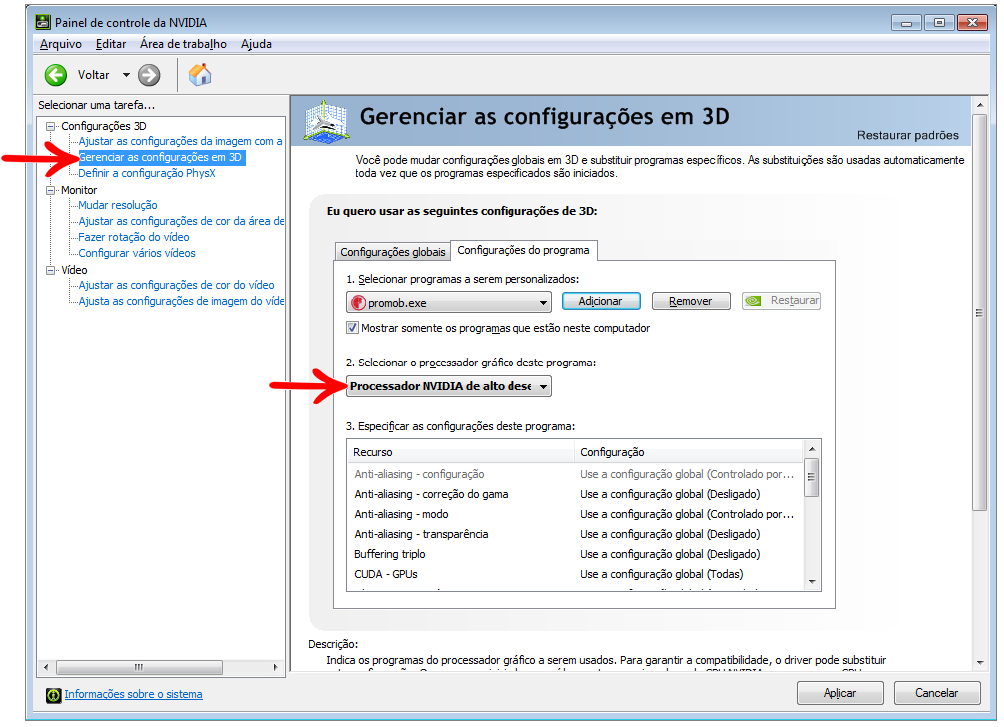Click the main panel scroll up arrow

pos(980,104)
